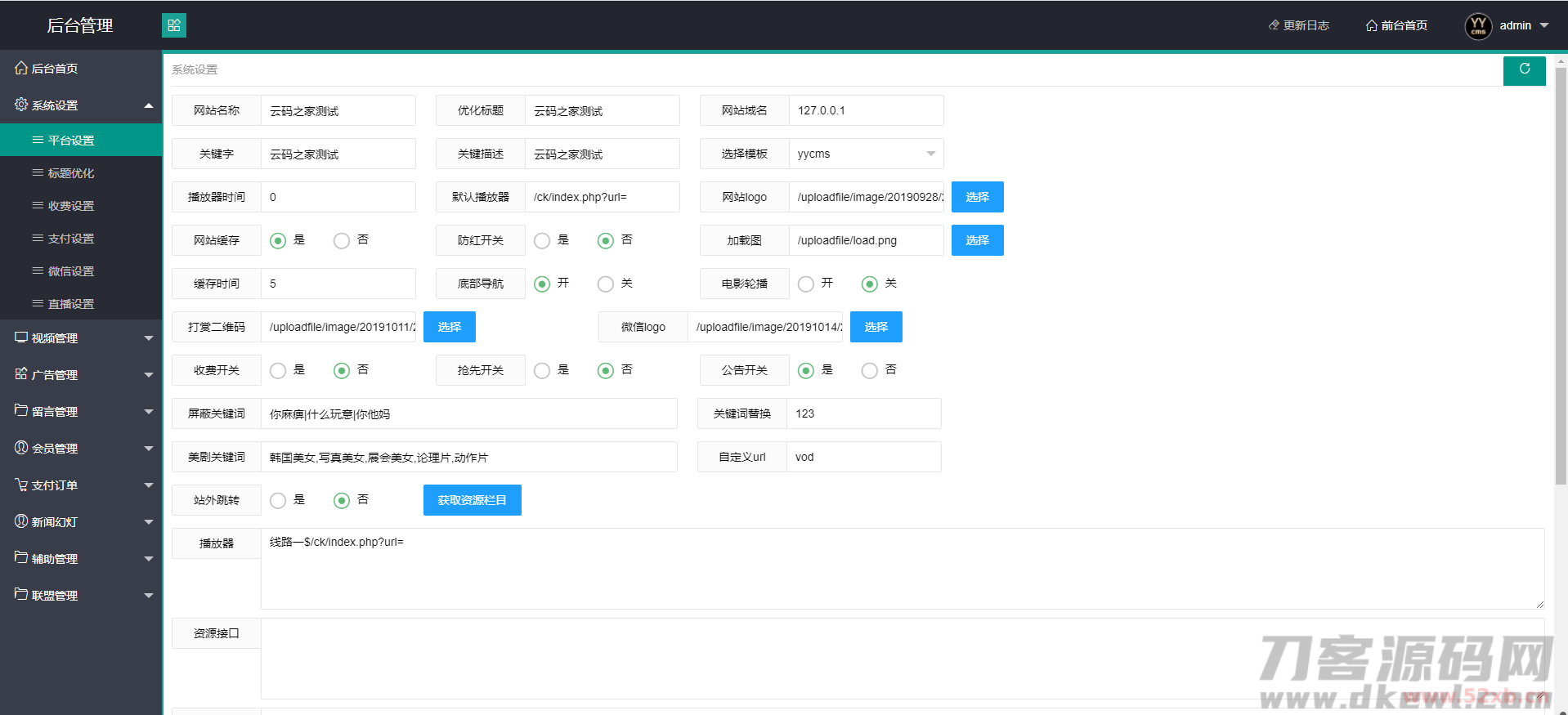Click the 支付订单 shopping cart icon
Screen dimensions: 1568x715
coord(21,485)
